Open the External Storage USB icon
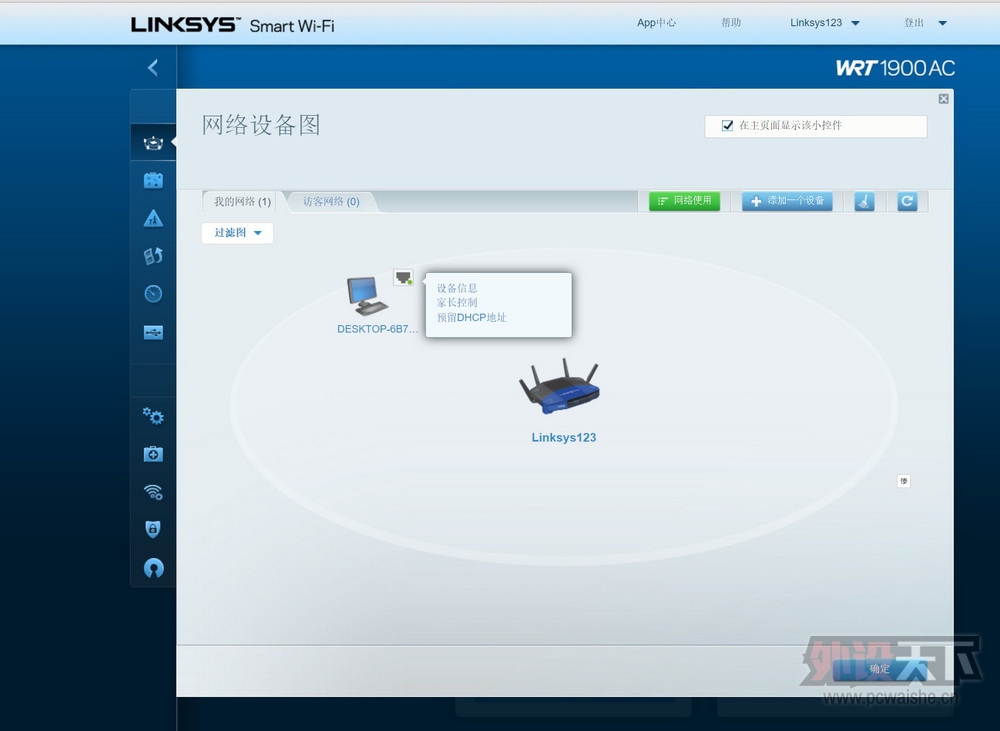 click(153, 332)
